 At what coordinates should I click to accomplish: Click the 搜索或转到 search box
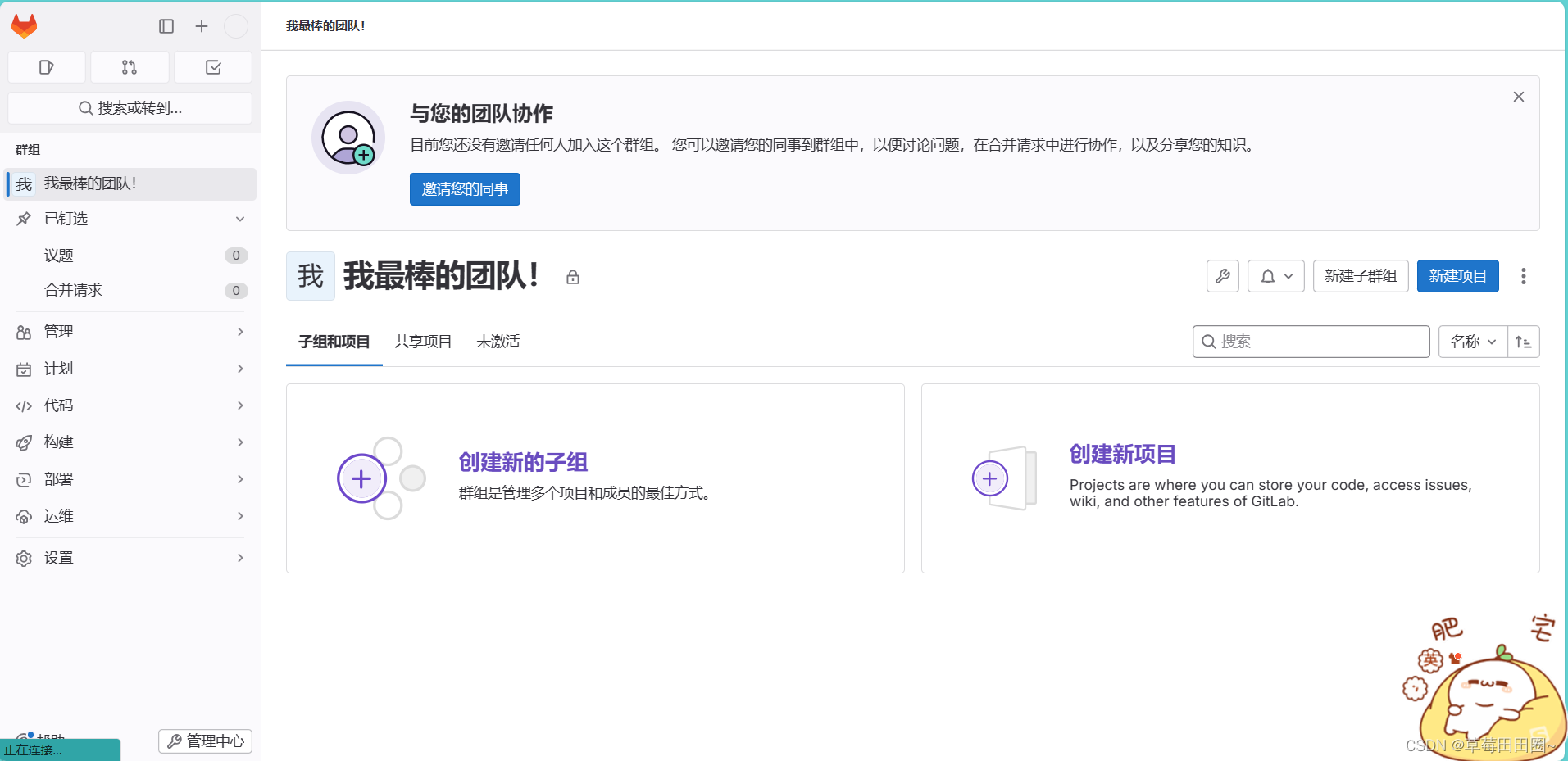pos(130,108)
